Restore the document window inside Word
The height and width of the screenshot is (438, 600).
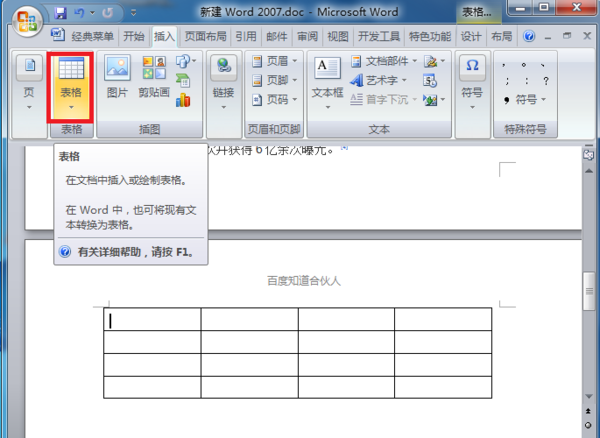(567, 36)
